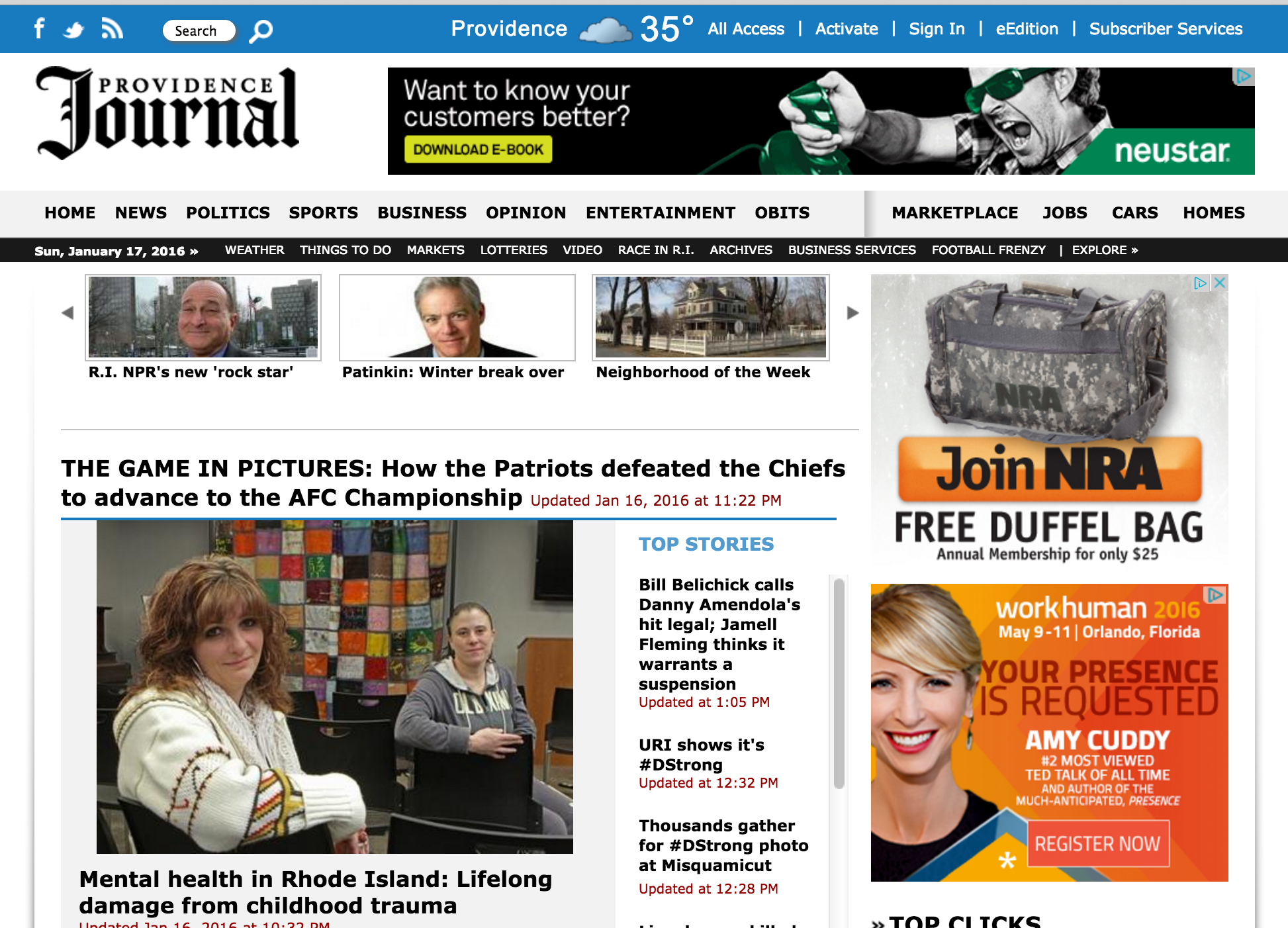The width and height of the screenshot is (1288, 928).
Task: Open the Facebook icon link
Action: [39, 28]
